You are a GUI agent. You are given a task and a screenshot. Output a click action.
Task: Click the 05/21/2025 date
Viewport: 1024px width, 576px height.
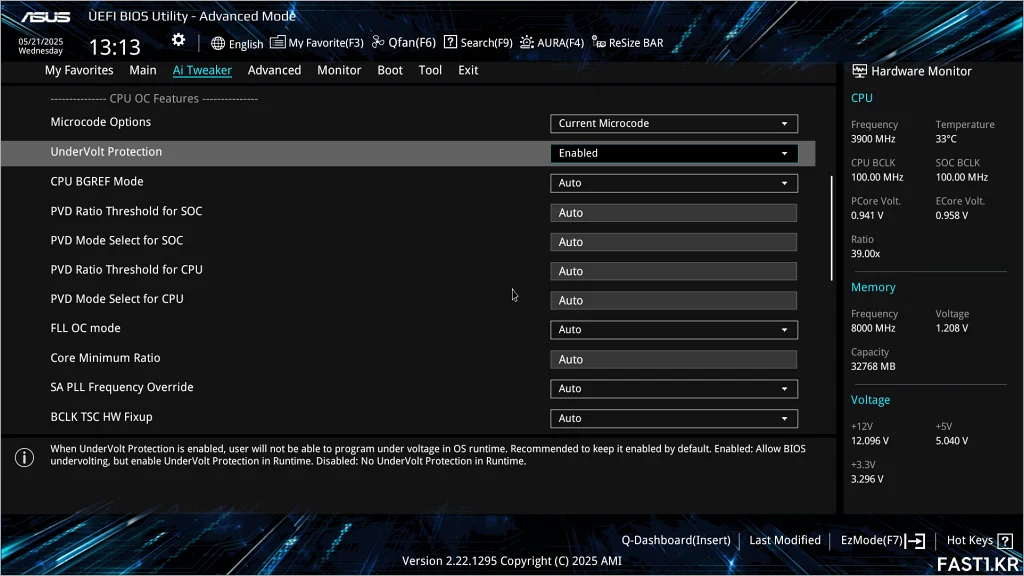[40, 41]
